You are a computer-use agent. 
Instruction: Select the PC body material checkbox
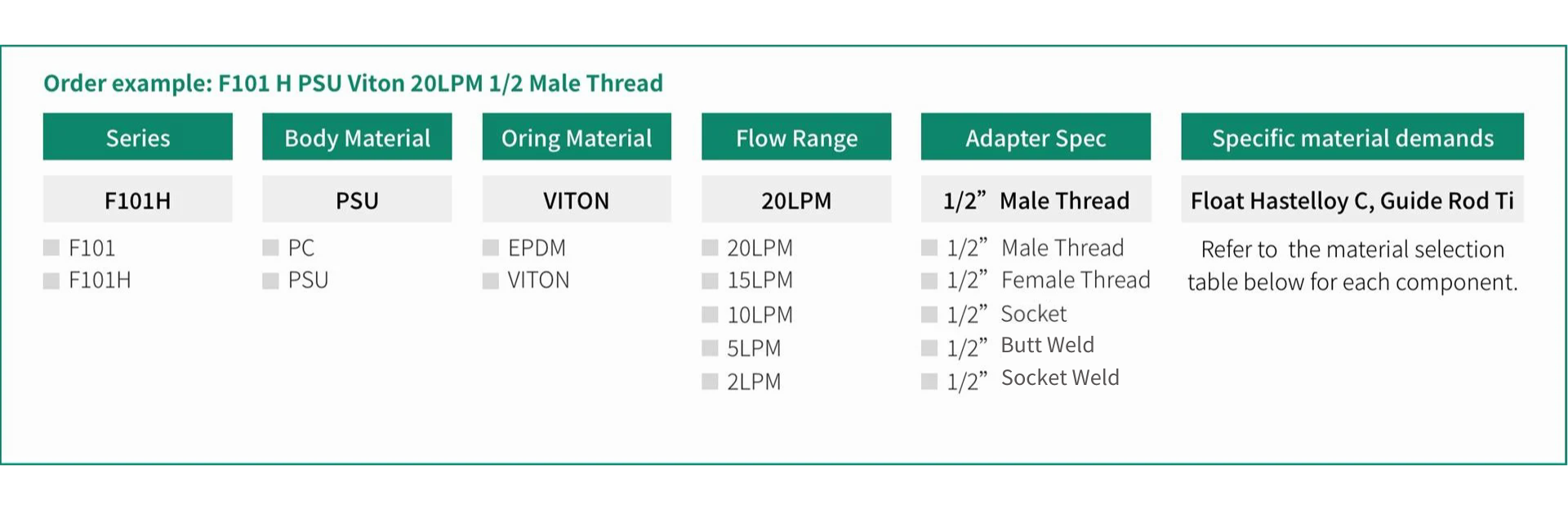tap(270, 248)
